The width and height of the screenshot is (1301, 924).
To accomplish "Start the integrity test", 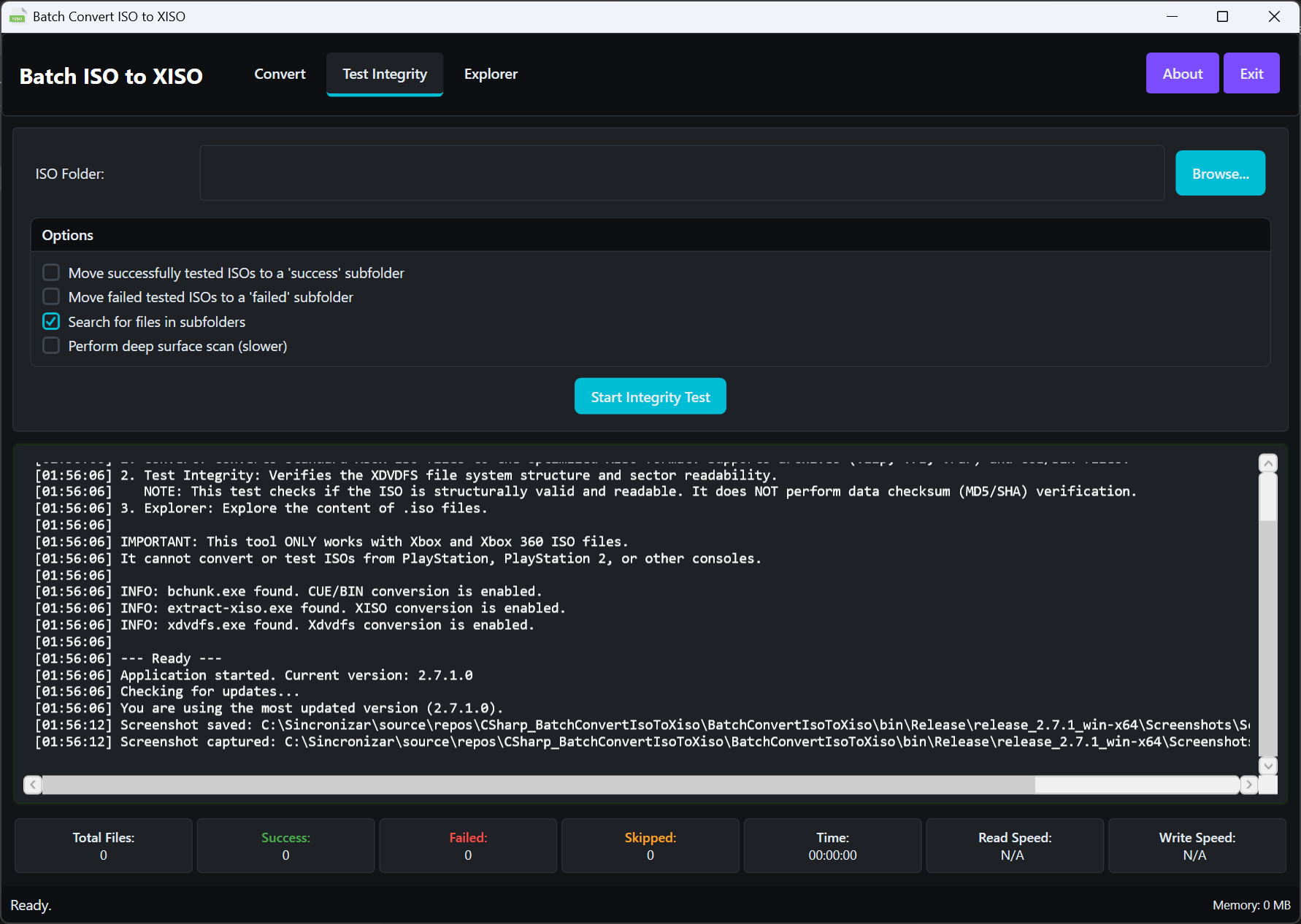I will pos(650,396).
